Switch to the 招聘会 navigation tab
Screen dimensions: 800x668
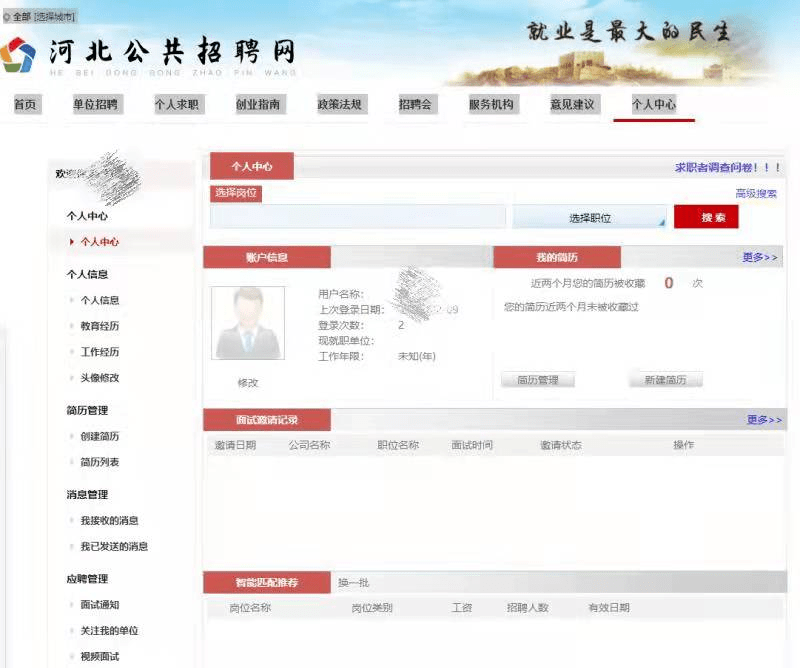pyautogui.click(x=414, y=103)
